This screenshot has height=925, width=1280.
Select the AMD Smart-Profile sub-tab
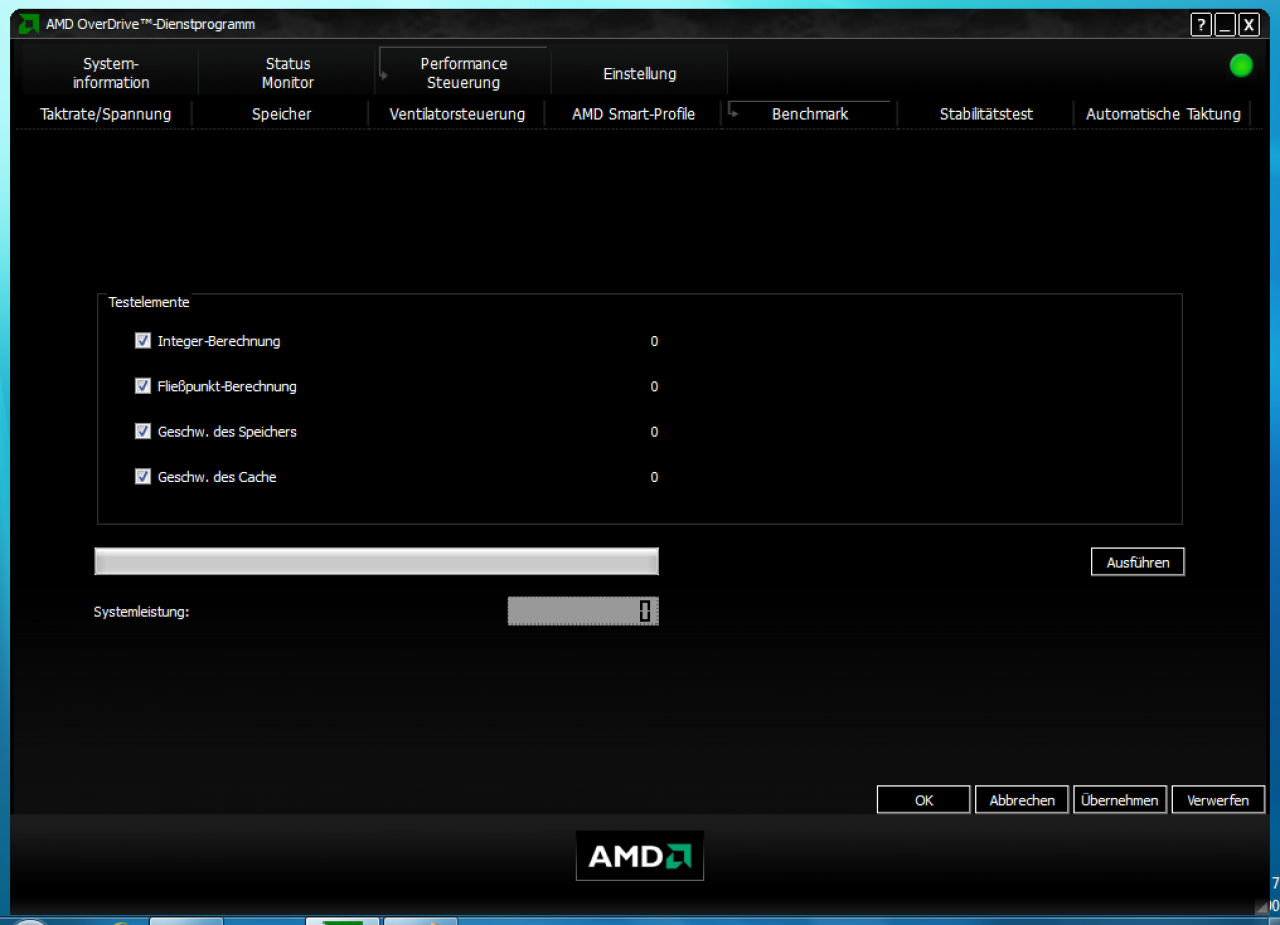(x=633, y=114)
